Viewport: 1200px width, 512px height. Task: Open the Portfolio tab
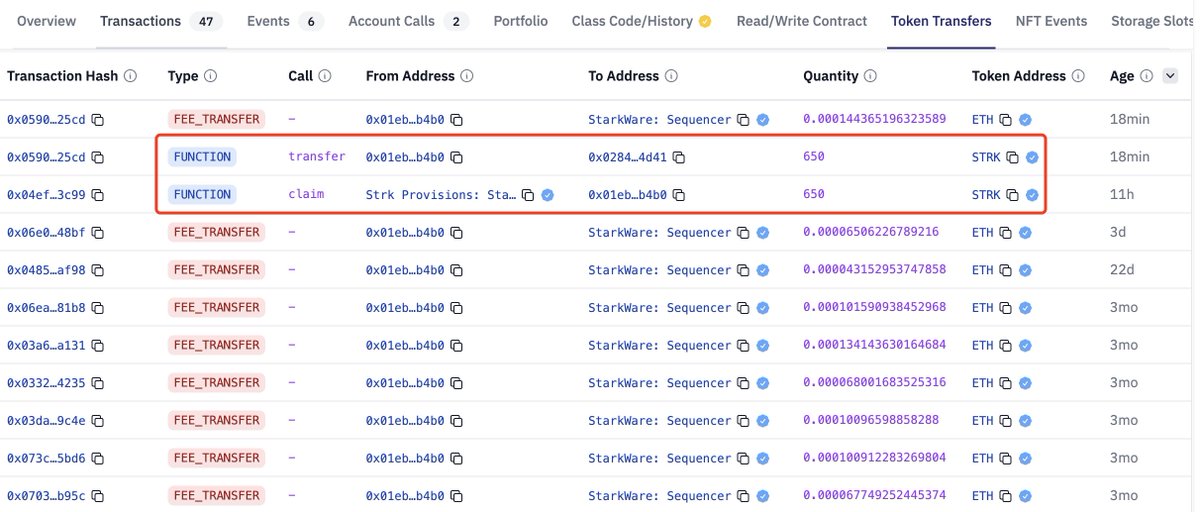click(521, 21)
